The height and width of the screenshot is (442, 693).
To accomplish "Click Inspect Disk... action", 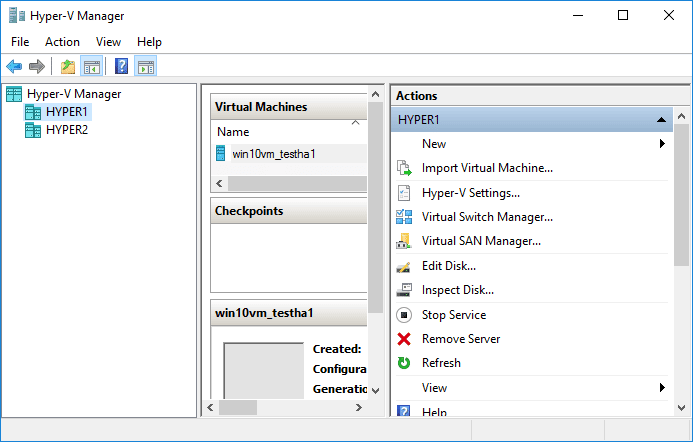I will point(457,290).
